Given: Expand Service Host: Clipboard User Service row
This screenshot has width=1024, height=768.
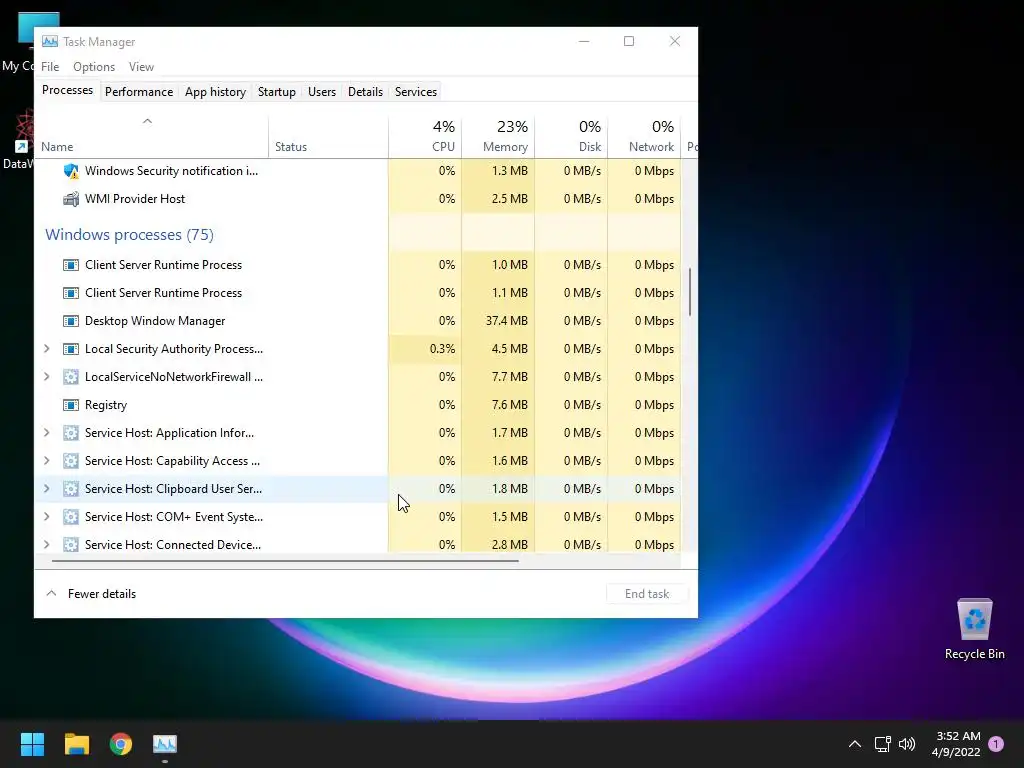Looking at the screenshot, I should 46,489.
